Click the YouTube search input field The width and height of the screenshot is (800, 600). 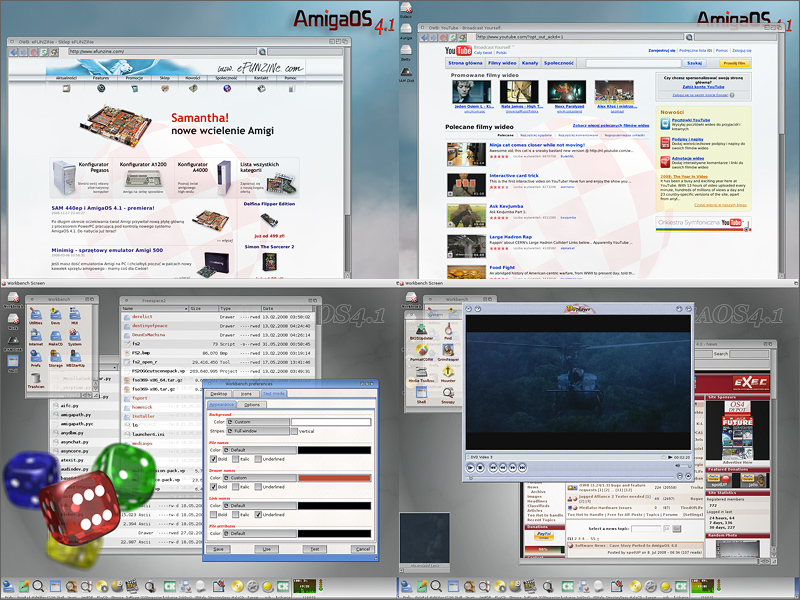point(633,63)
